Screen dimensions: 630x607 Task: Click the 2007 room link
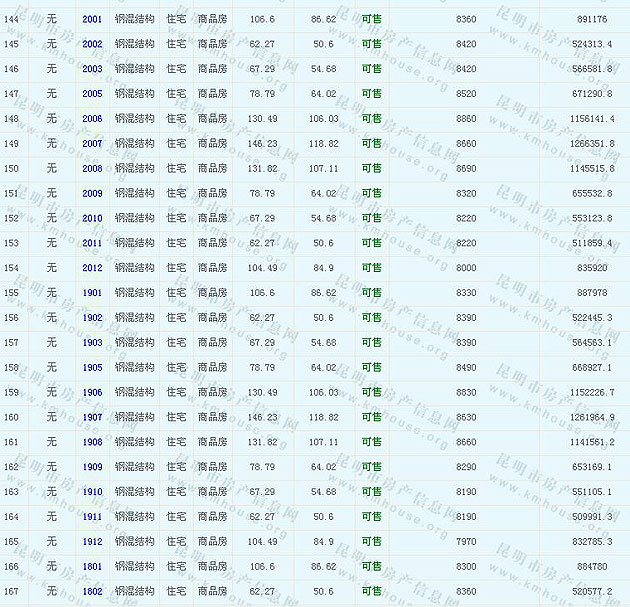[92, 144]
